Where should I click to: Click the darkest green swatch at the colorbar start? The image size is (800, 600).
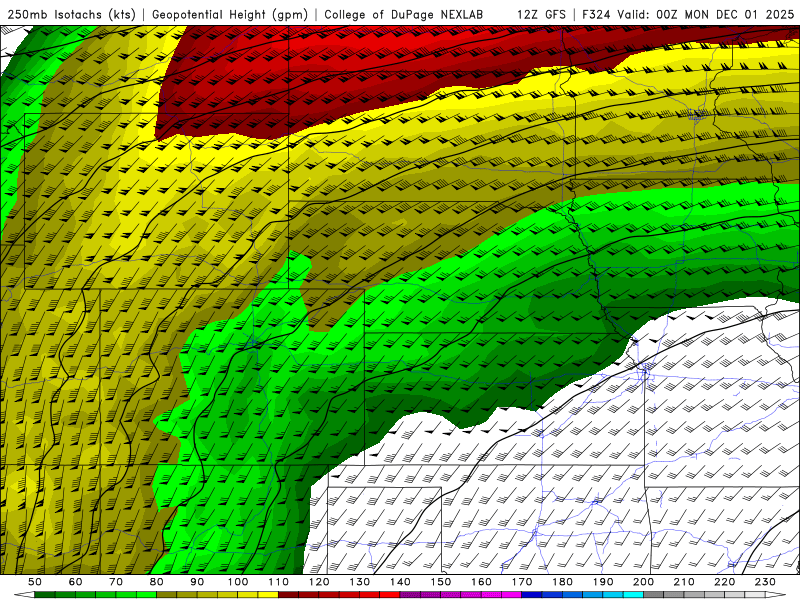tap(44, 594)
